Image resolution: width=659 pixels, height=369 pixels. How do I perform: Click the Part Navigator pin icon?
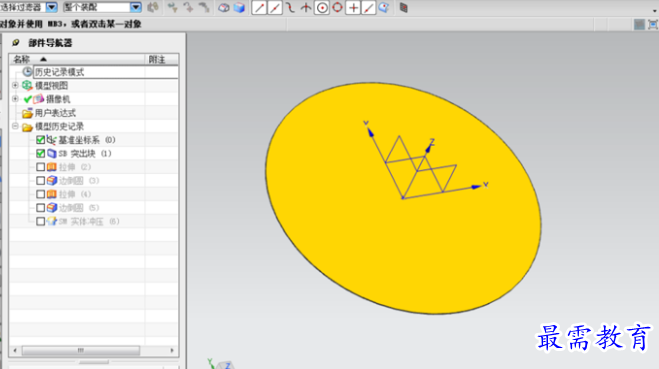click(16, 42)
